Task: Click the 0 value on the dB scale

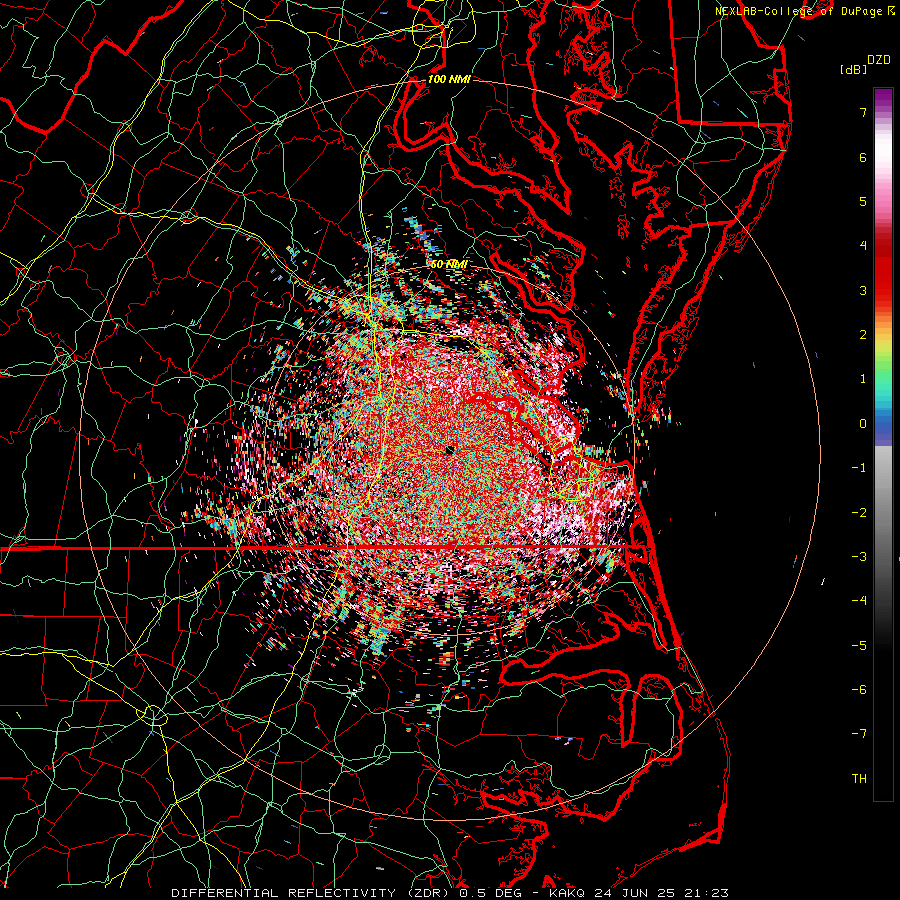Action: click(863, 424)
